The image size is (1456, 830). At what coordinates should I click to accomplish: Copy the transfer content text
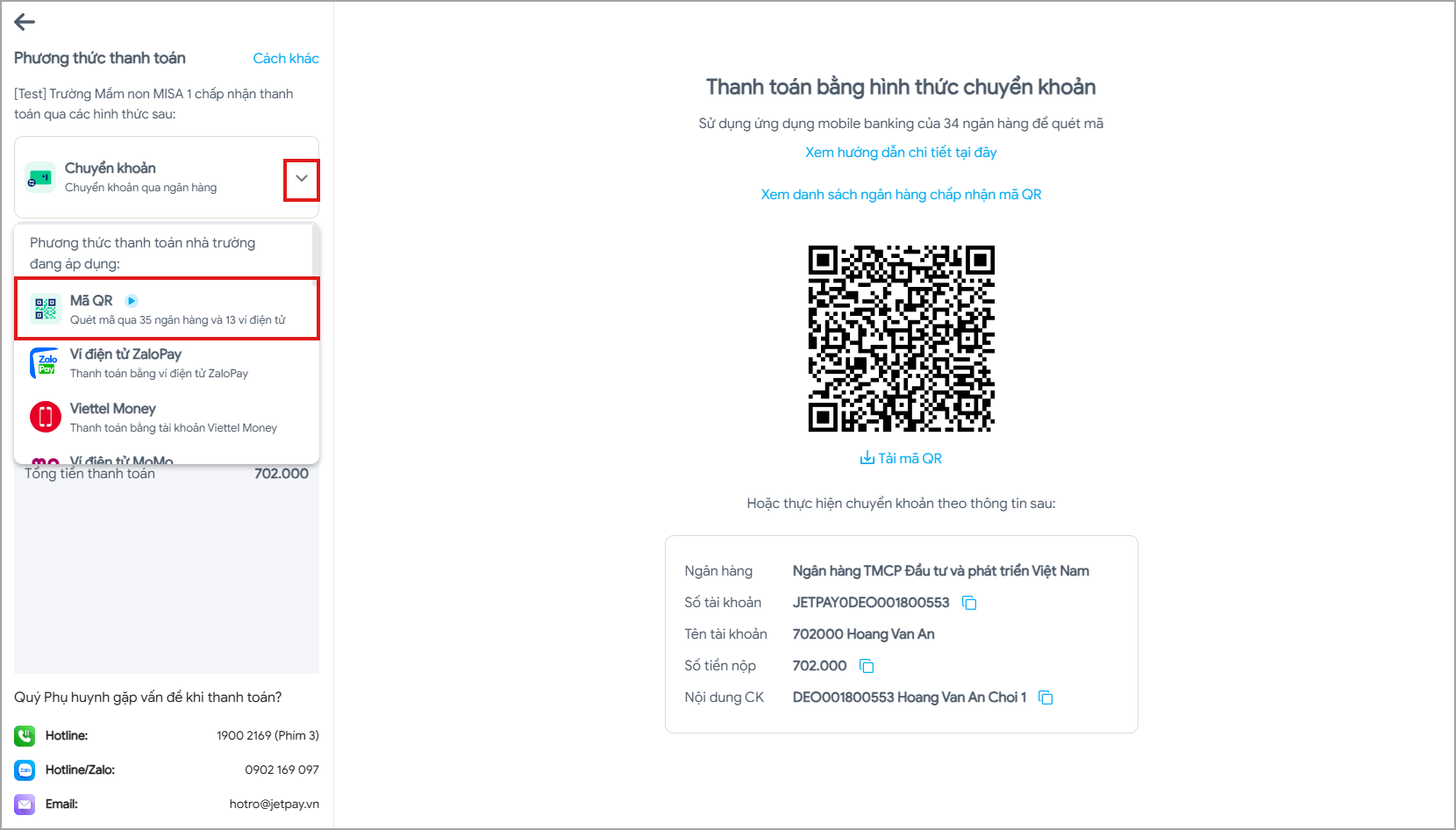(x=1046, y=698)
